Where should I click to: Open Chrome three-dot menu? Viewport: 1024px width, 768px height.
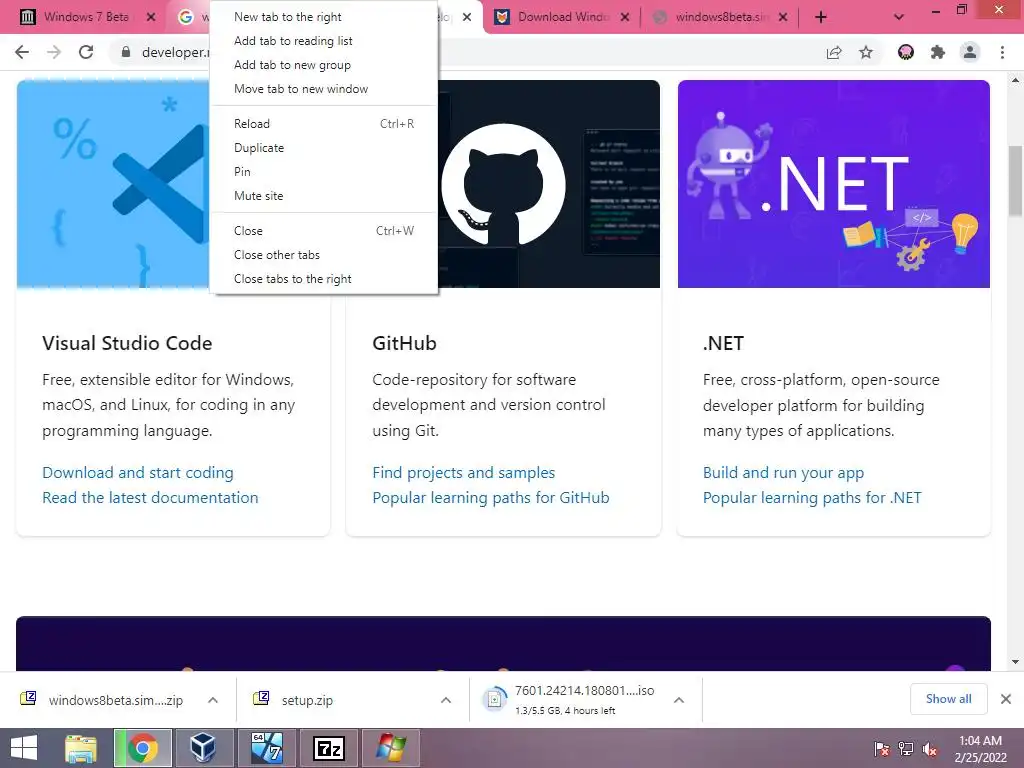(1002, 52)
